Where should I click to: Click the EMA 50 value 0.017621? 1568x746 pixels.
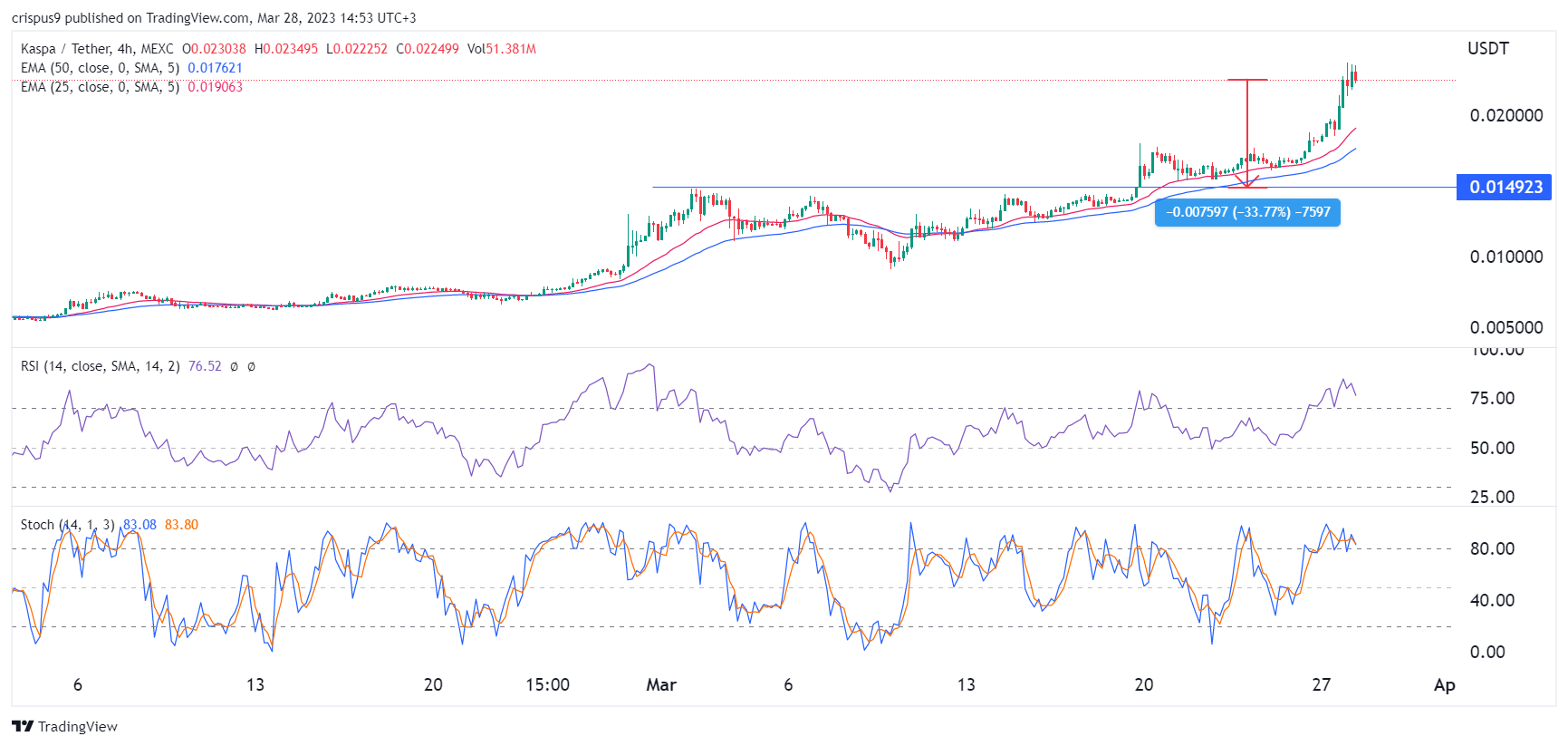coord(215,68)
